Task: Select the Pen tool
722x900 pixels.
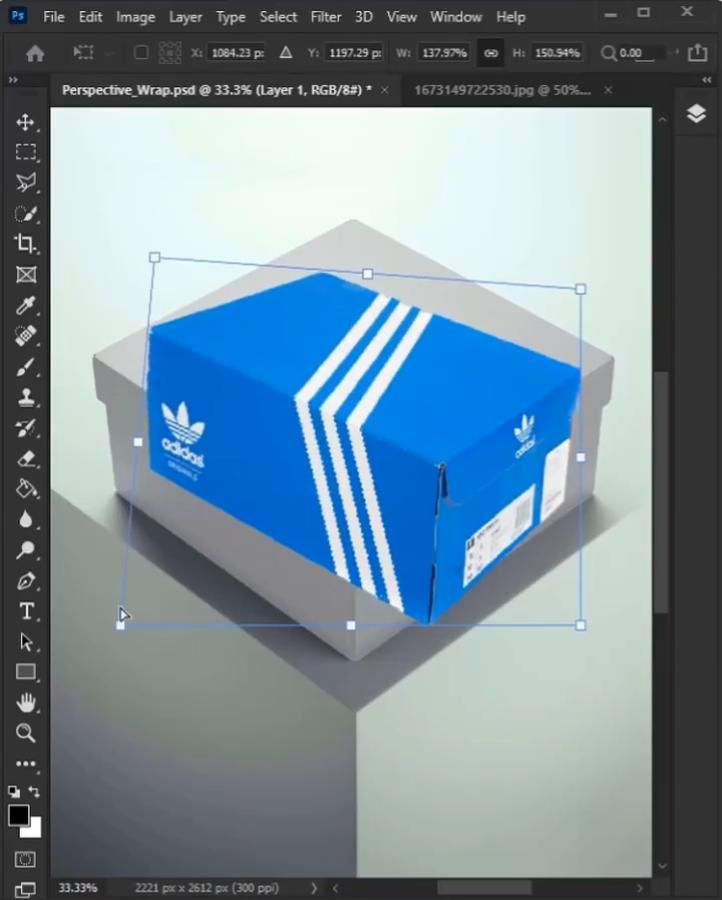Action: point(25,581)
